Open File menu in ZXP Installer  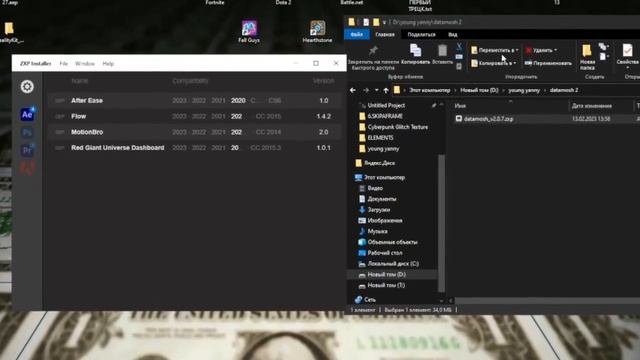pos(63,64)
